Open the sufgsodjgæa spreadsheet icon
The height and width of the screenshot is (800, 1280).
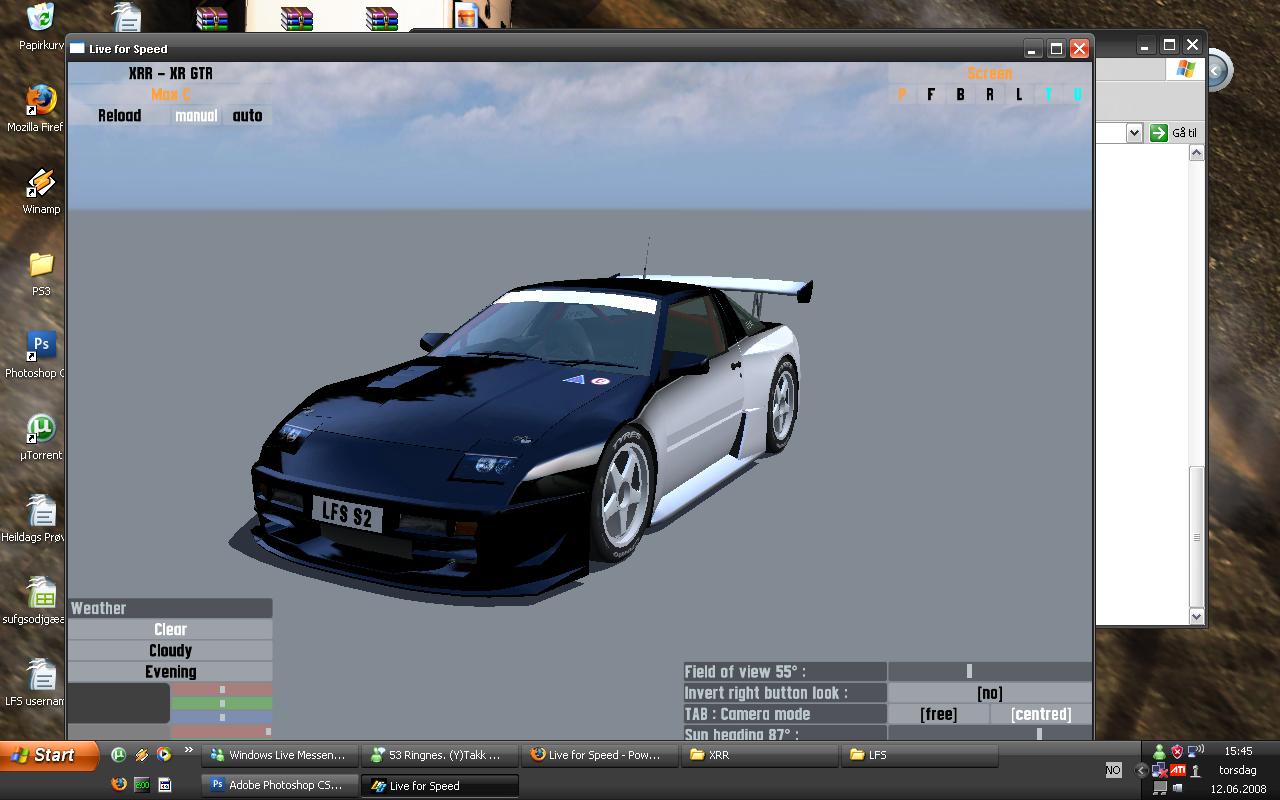point(40,600)
